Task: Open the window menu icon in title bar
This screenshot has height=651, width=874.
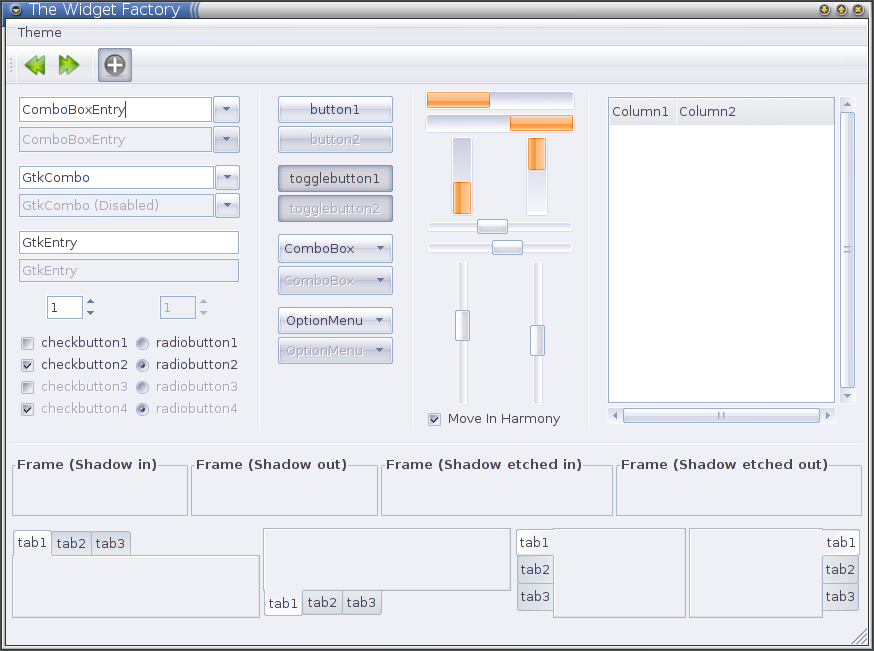Action: pos(16,9)
